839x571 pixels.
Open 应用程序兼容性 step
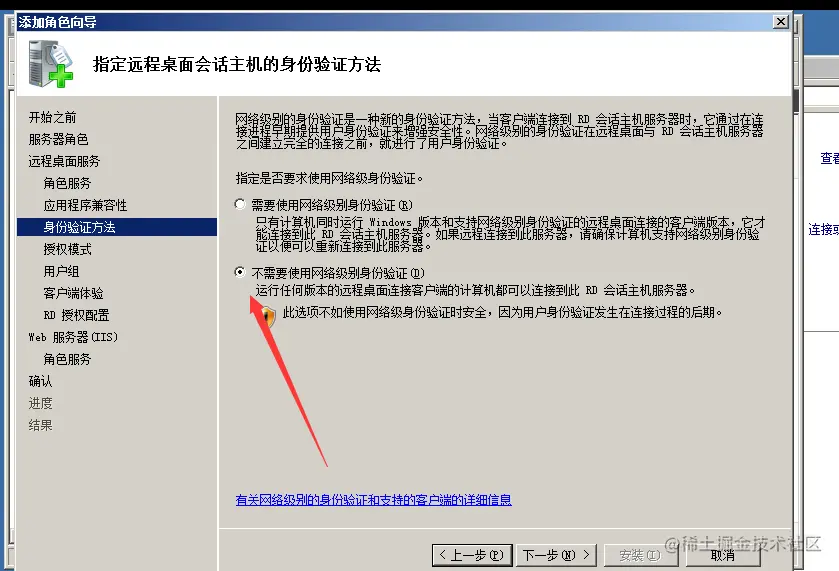point(85,205)
